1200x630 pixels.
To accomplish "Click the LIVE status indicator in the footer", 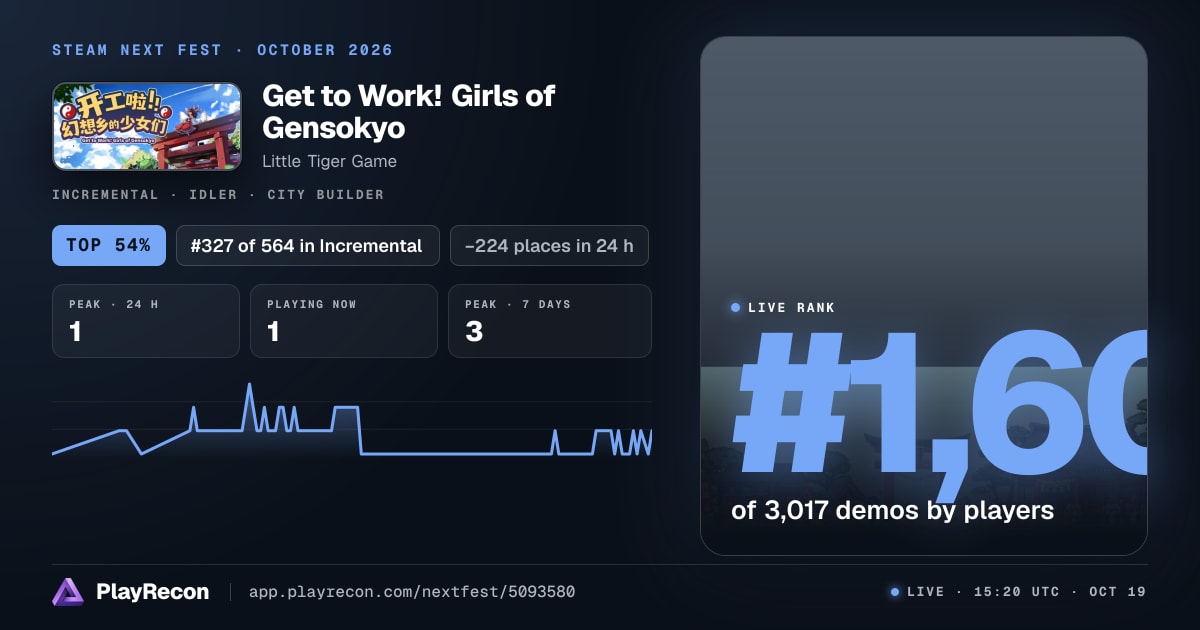I will pos(917,592).
